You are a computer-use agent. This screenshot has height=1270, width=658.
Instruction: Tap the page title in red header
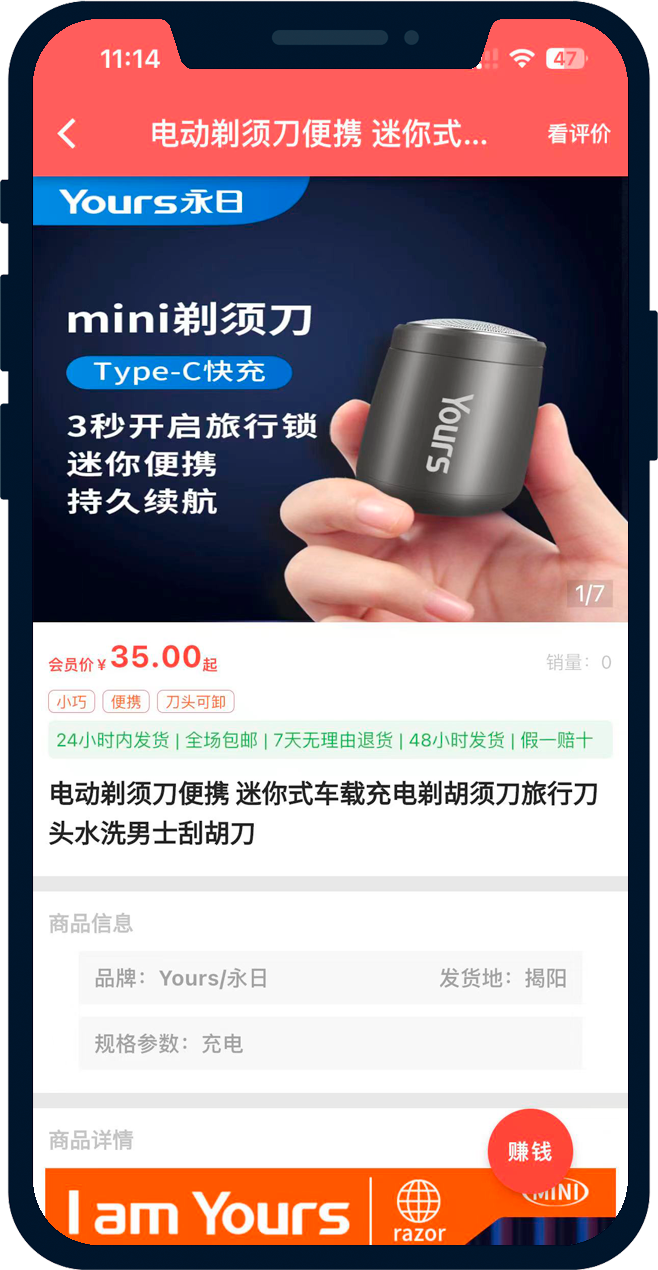tap(319, 134)
